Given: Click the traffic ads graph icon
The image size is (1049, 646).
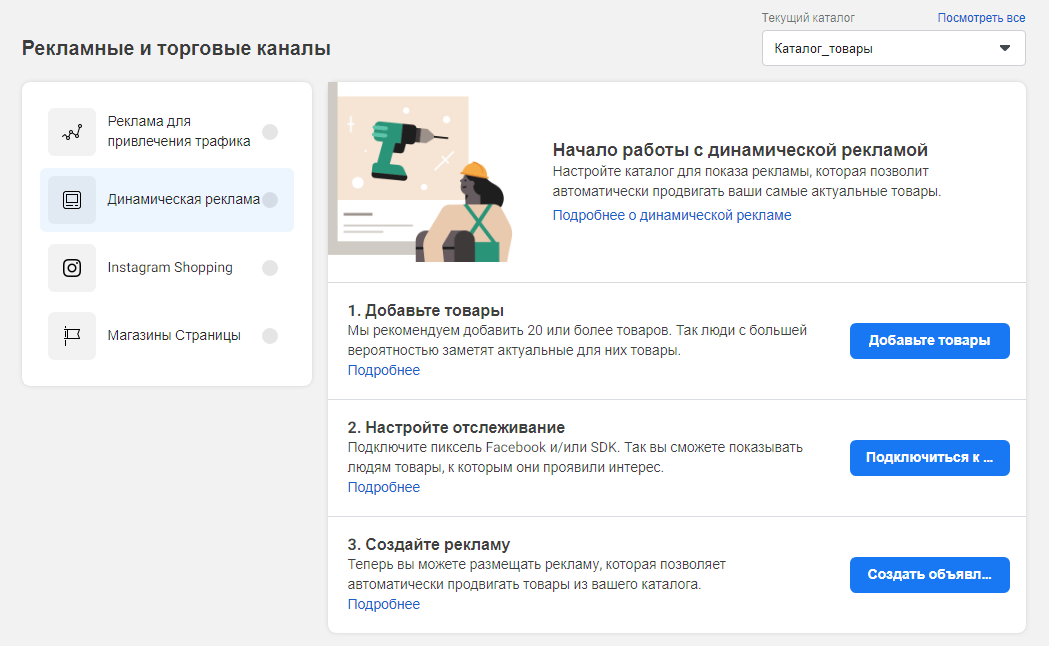Looking at the screenshot, I should point(72,132).
